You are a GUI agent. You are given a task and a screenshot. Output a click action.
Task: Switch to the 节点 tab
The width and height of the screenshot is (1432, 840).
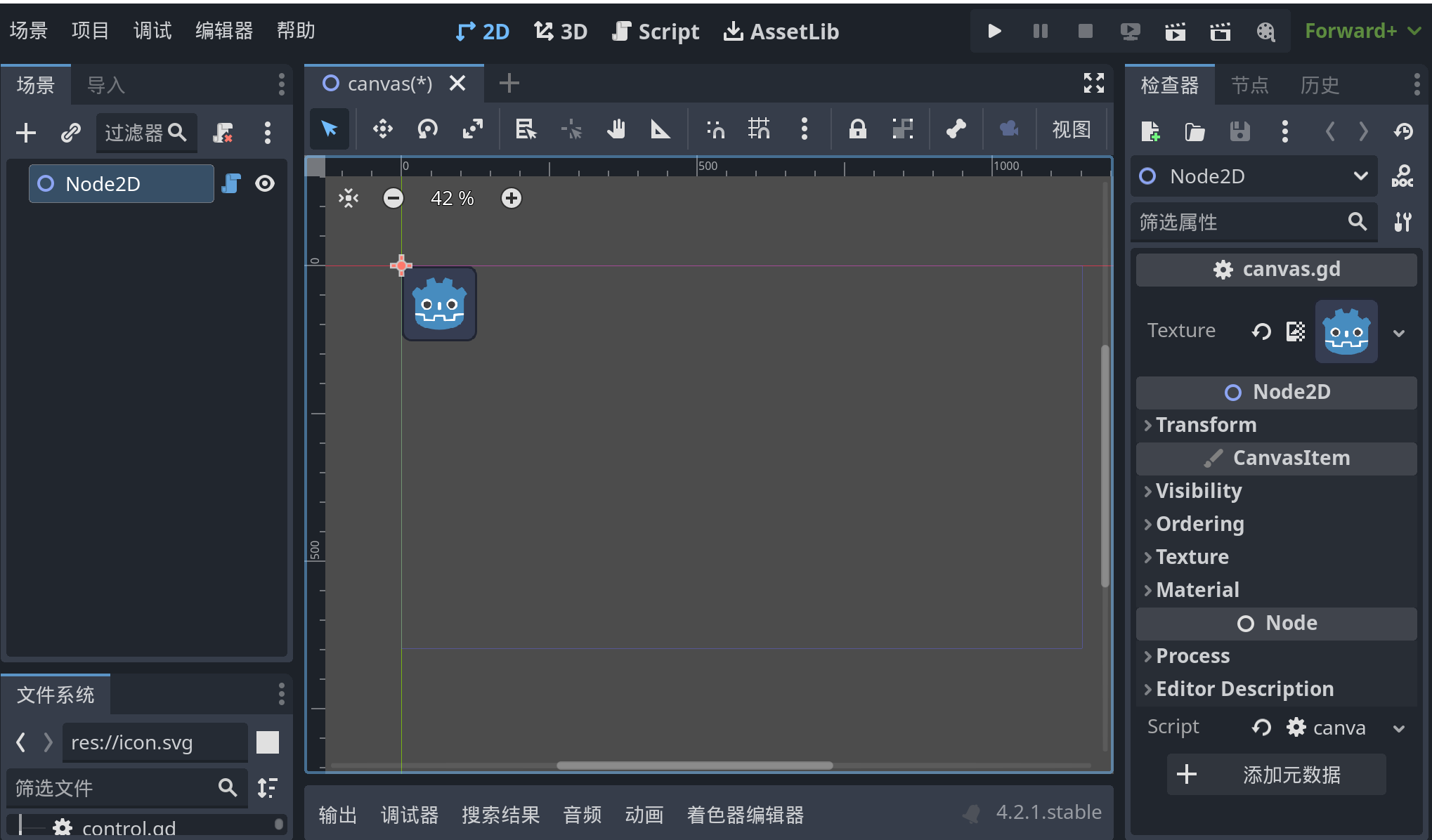point(1249,86)
